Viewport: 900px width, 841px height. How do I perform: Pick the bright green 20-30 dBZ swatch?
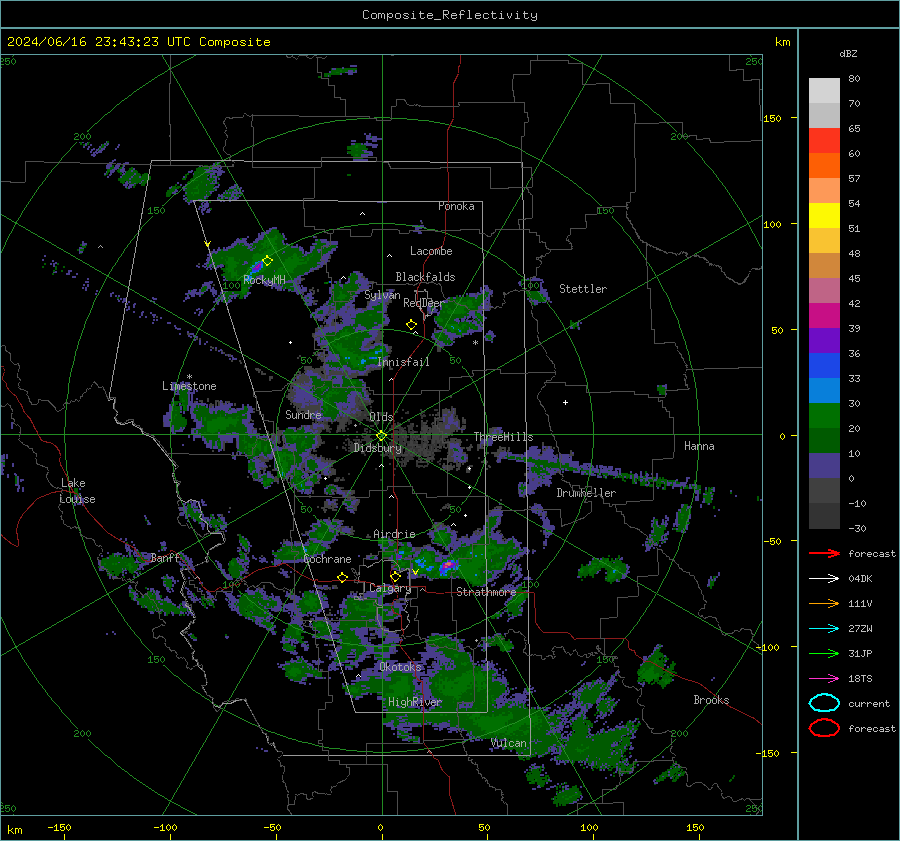pos(824,416)
